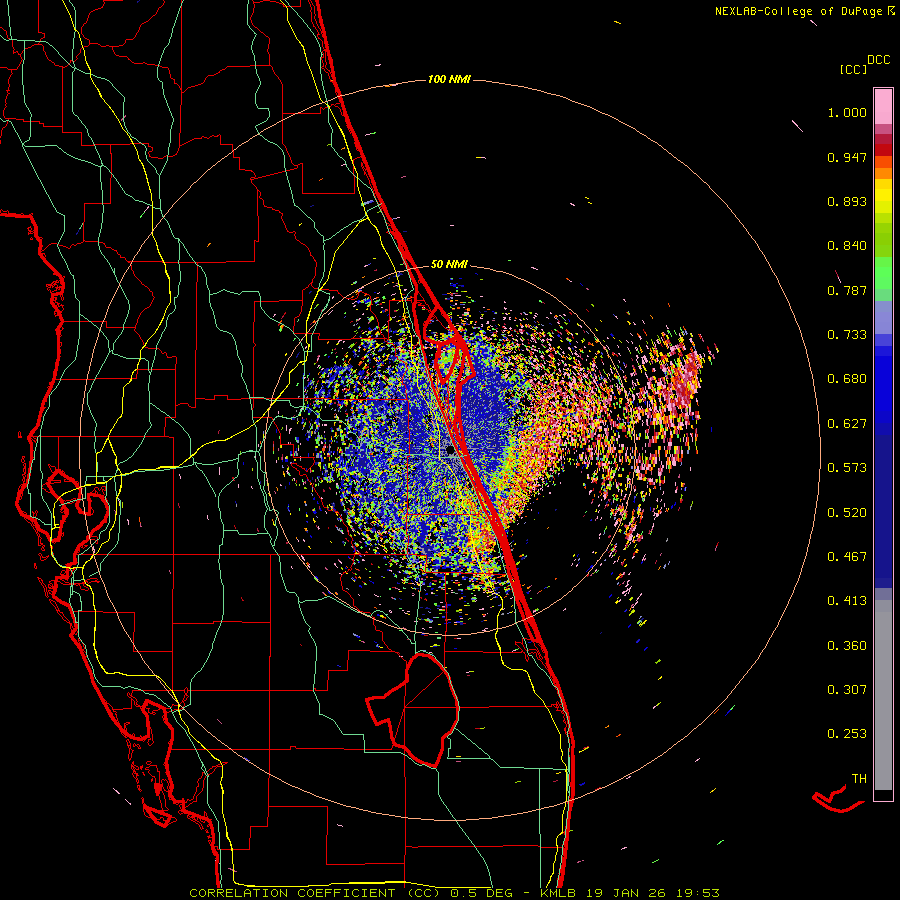900x900 pixels.
Task: Click the 0.467 legend value
Action: click(847, 557)
